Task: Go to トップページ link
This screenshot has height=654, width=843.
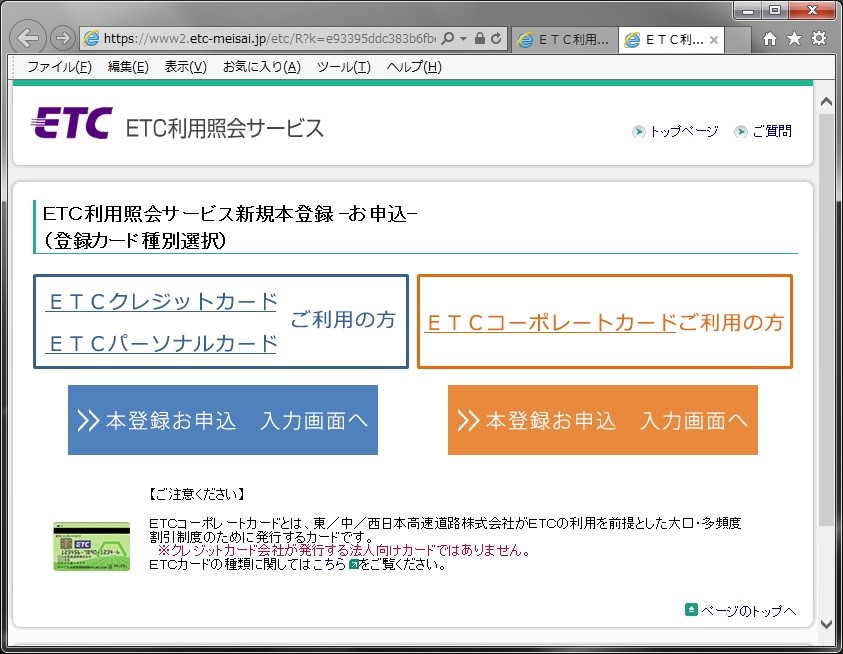Action: [684, 131]
